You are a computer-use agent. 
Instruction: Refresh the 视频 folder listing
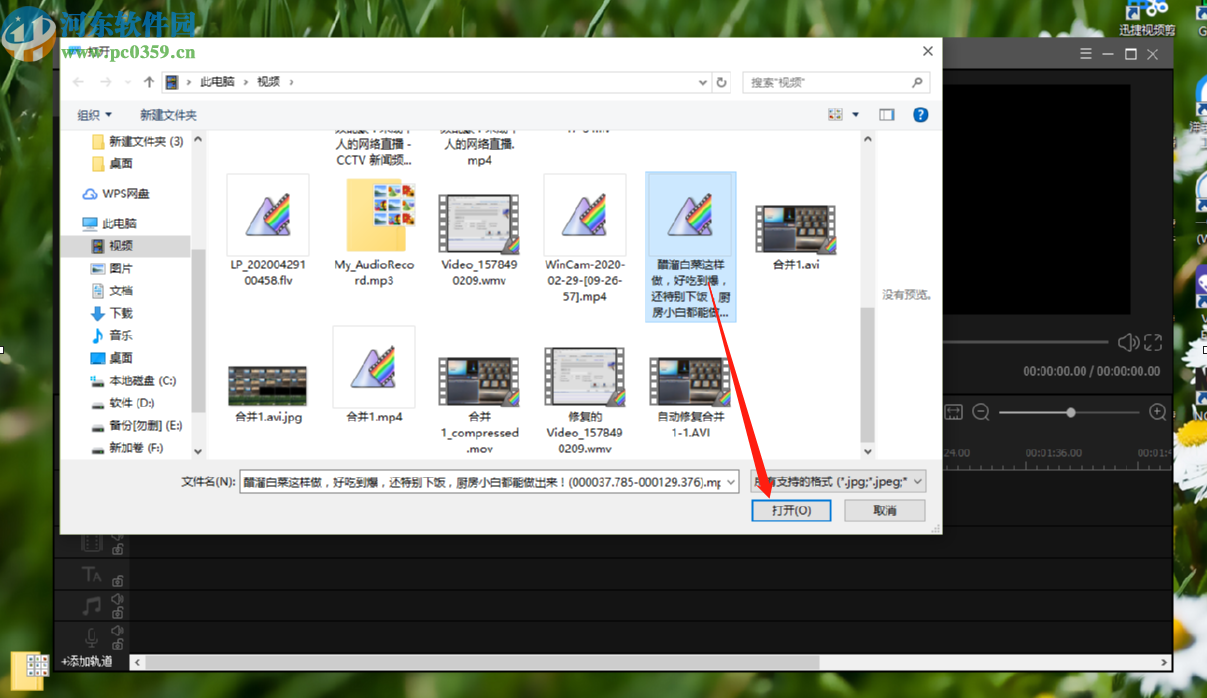(x=722, y=82)
